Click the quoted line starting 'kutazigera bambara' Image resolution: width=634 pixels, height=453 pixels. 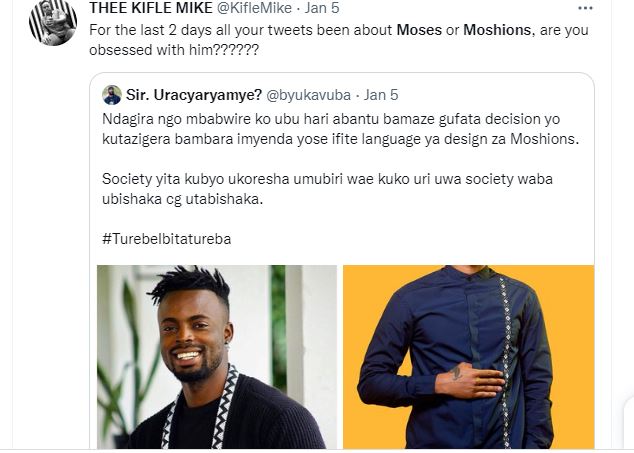(x=340, y=139)
